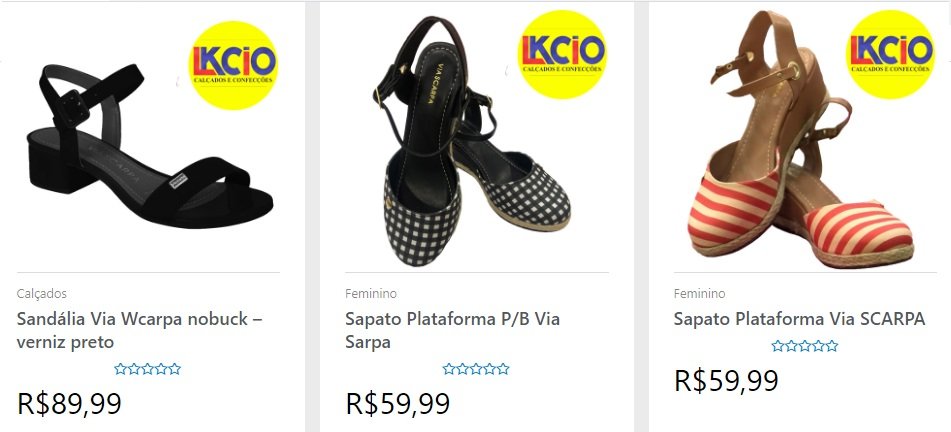This screenshot has width=951, height=432.
Task: Click Feminino category above Sapato Plataforma Via SCARPA
Action: [x=700, y=294]
